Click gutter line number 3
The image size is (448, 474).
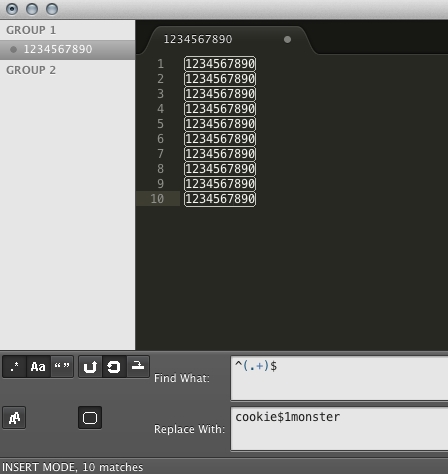pos(161,94)
